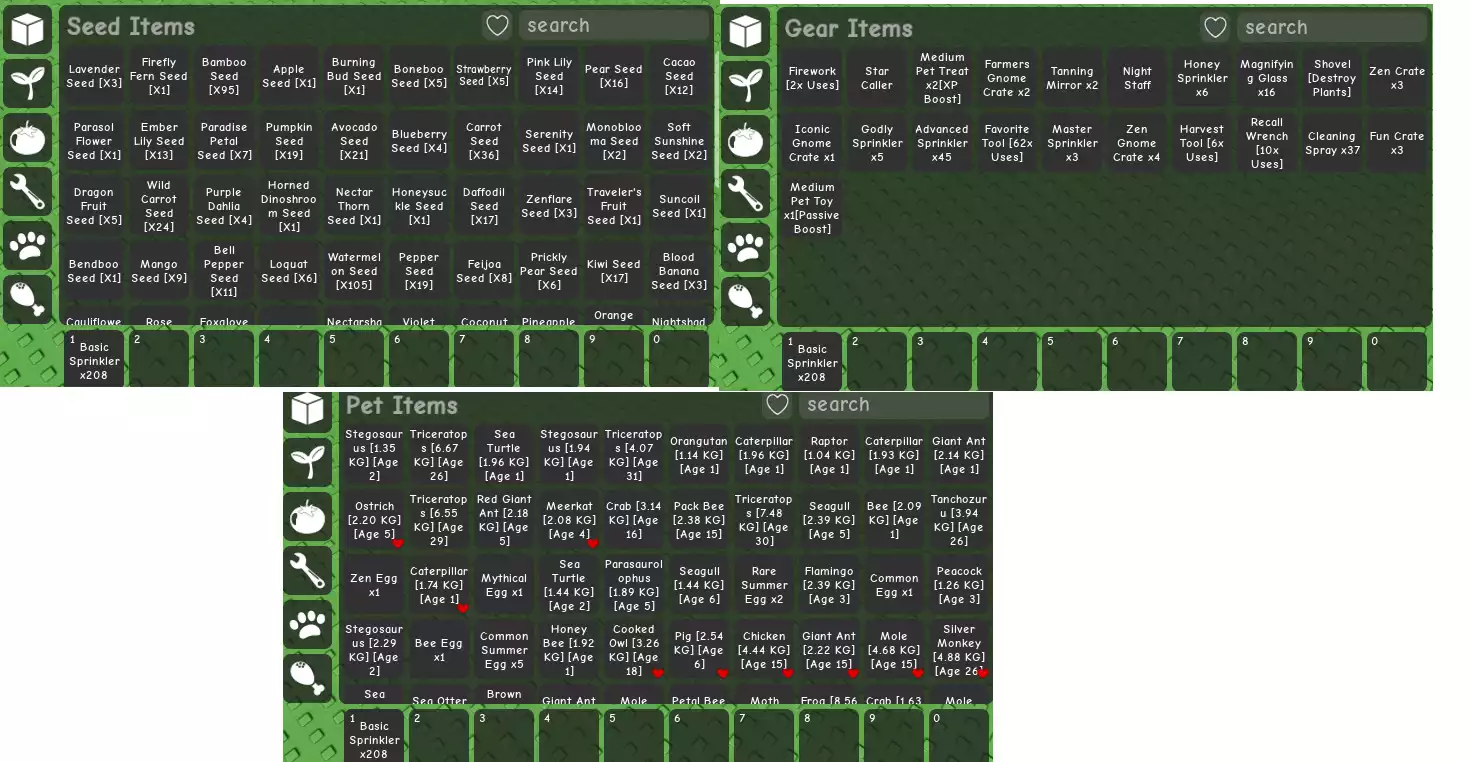
Task: Open the sprout seeds icon beside Pet Items
Action: [x=307, y=461]
